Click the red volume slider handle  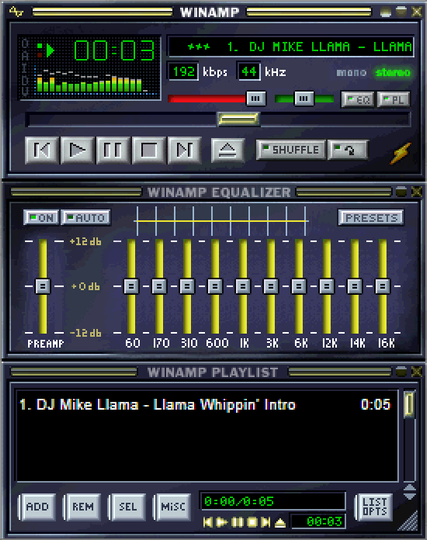coord(256,99)
